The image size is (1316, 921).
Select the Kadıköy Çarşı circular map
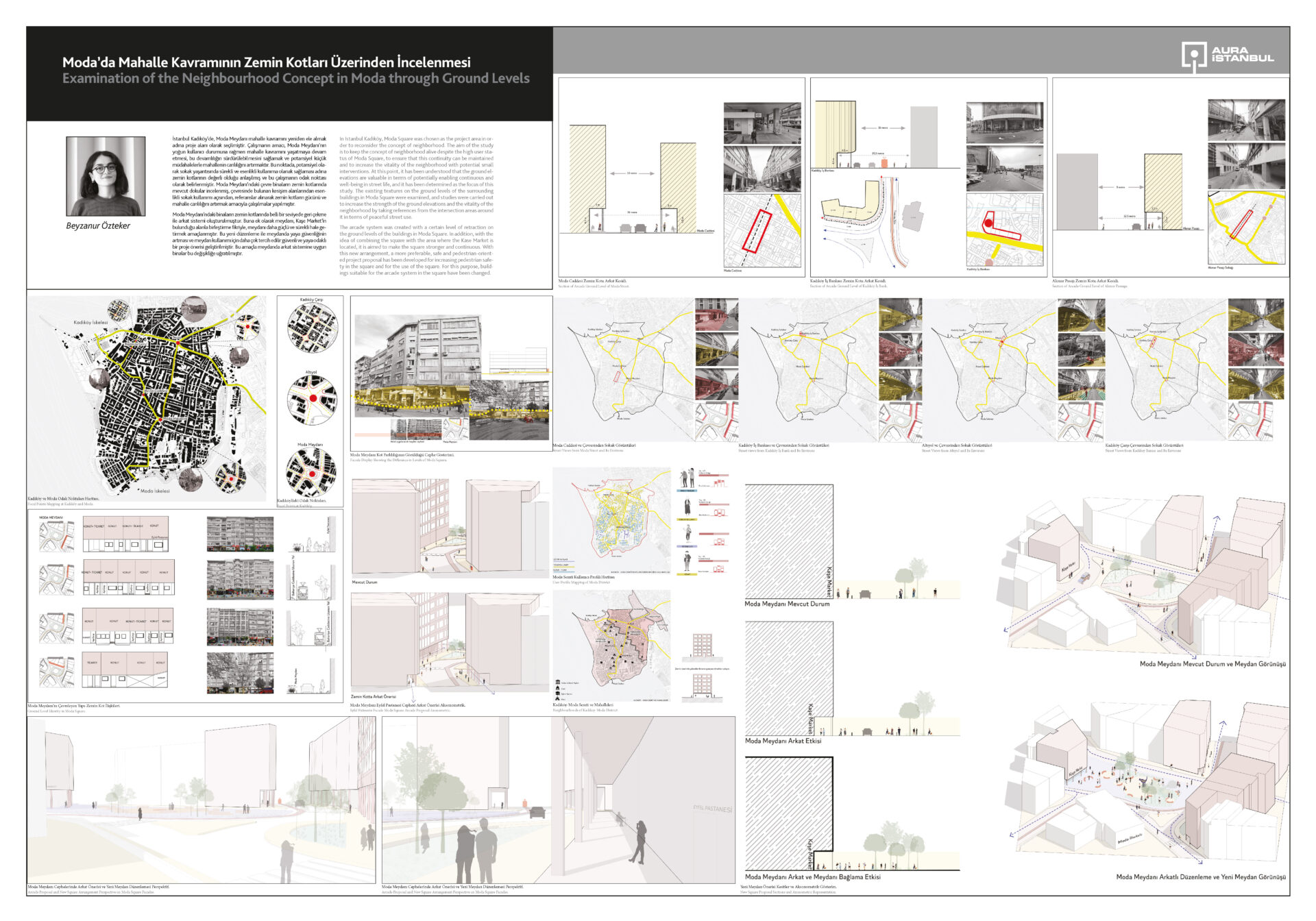coord(312,328)
